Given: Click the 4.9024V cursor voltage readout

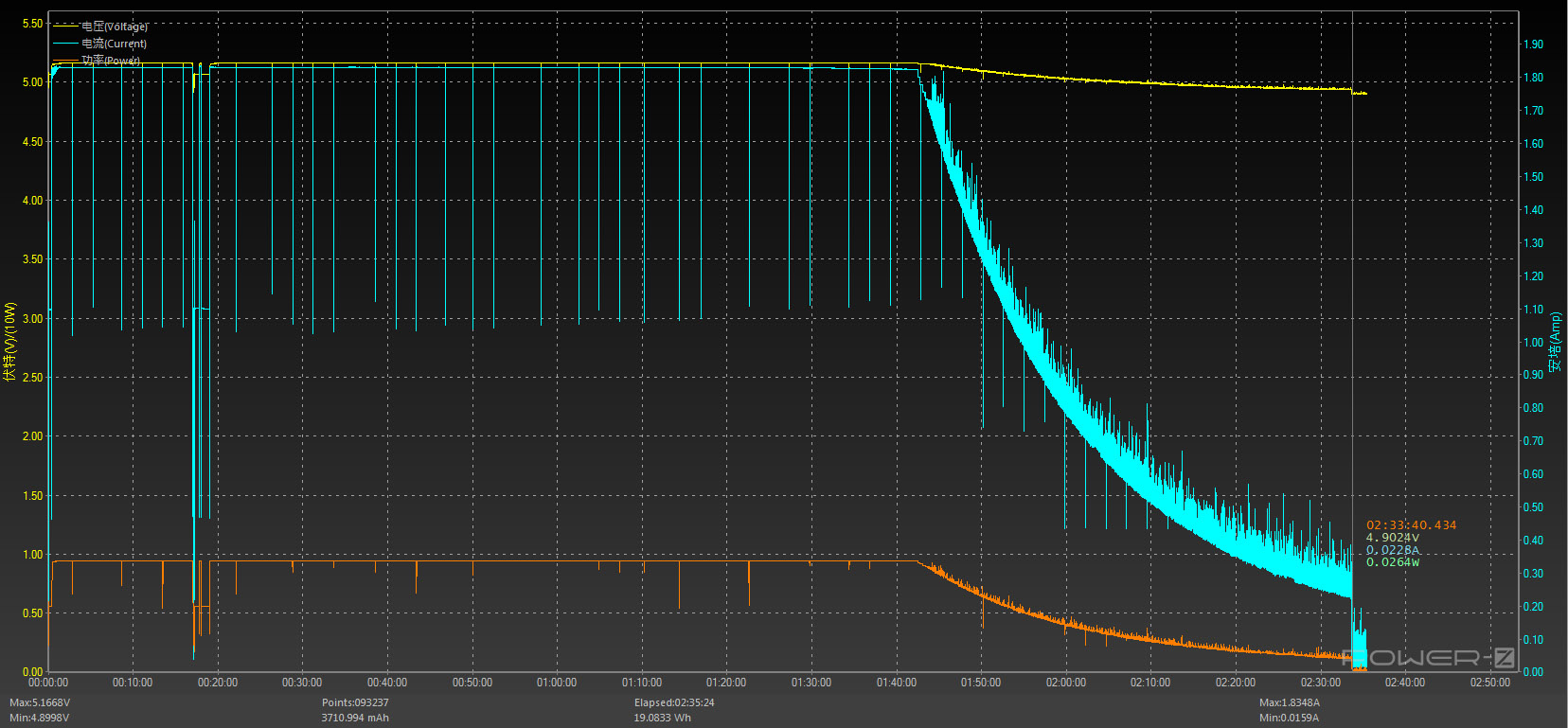Looking at the screenshot, I should (x=1392, y=538).
